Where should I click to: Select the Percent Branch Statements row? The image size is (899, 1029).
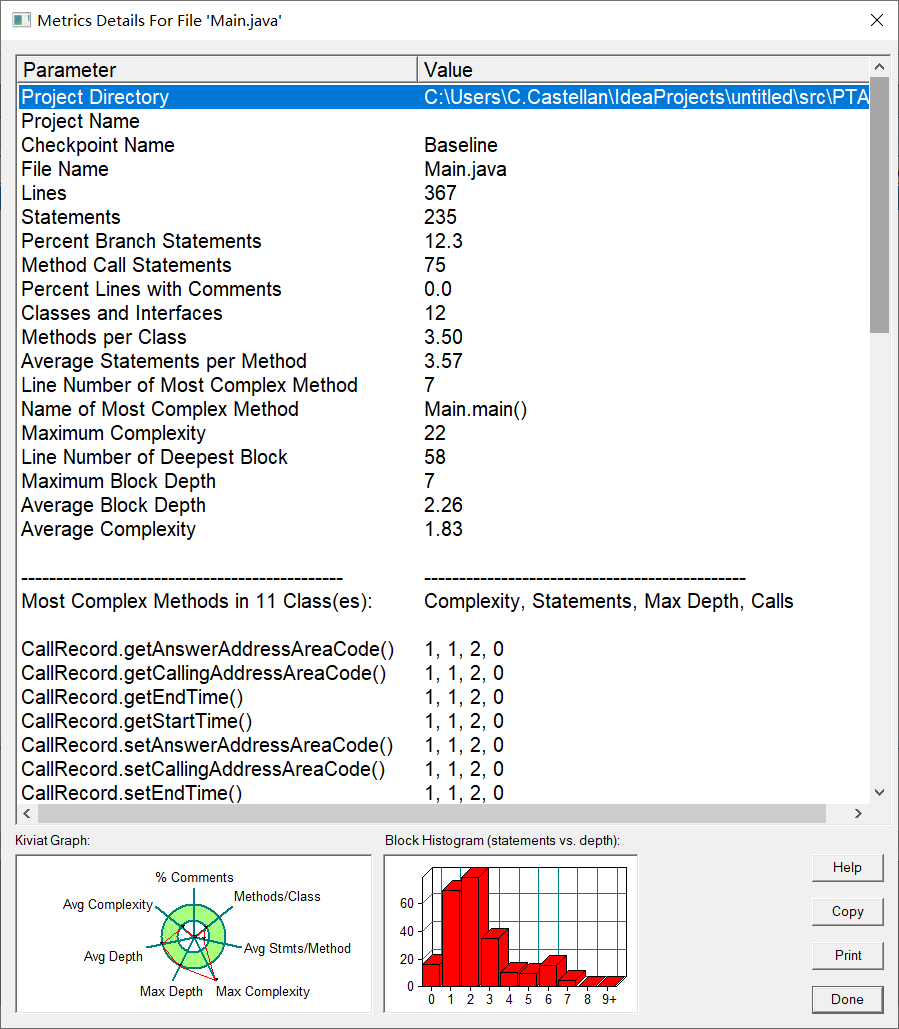coord(444,241)
